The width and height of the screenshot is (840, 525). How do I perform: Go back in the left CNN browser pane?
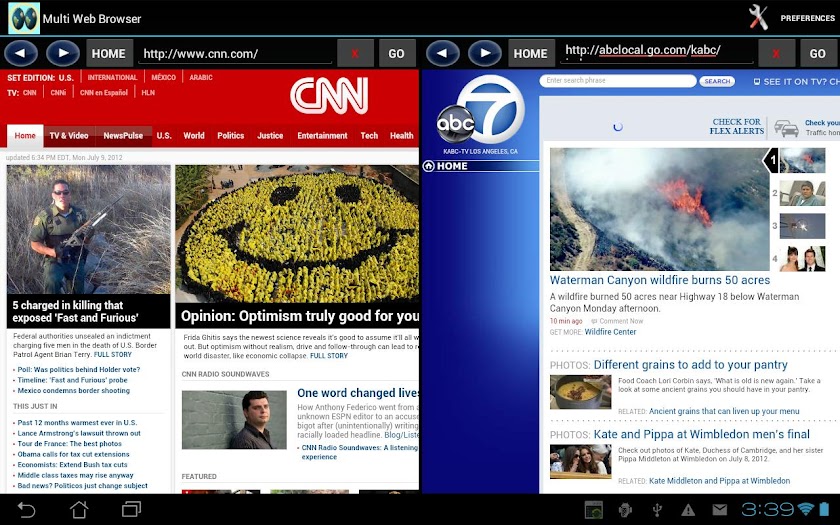coord(20,53)
